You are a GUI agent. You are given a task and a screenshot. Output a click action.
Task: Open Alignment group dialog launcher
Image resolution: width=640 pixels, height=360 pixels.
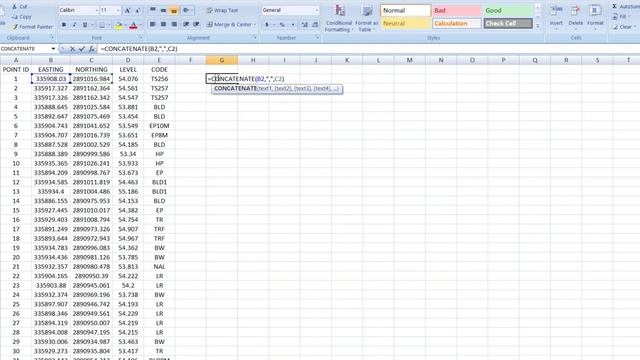255,38
